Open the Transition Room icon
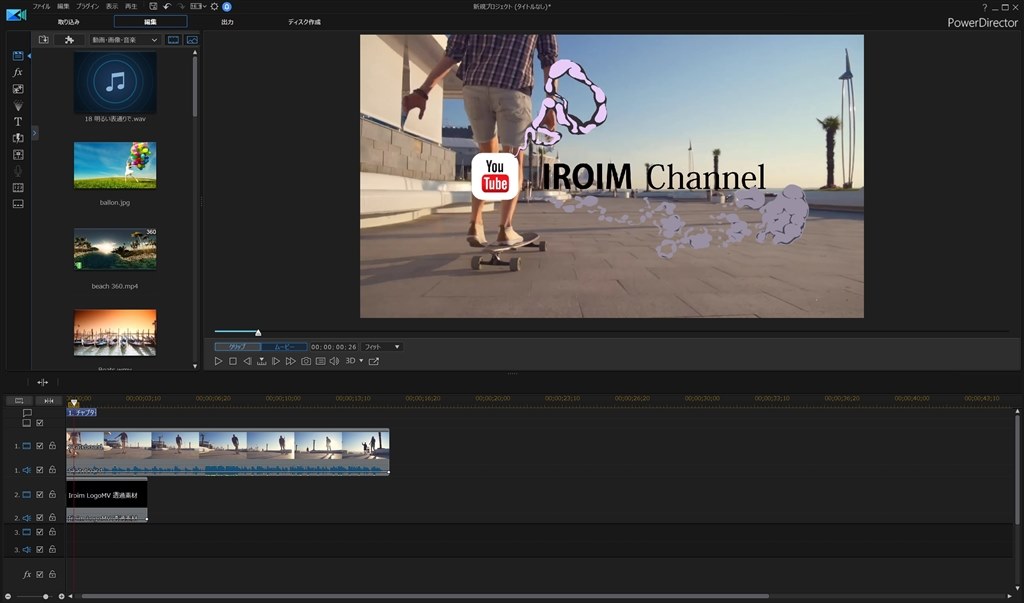Viewport: 1024px width, 603px height. tap(18, 138)
